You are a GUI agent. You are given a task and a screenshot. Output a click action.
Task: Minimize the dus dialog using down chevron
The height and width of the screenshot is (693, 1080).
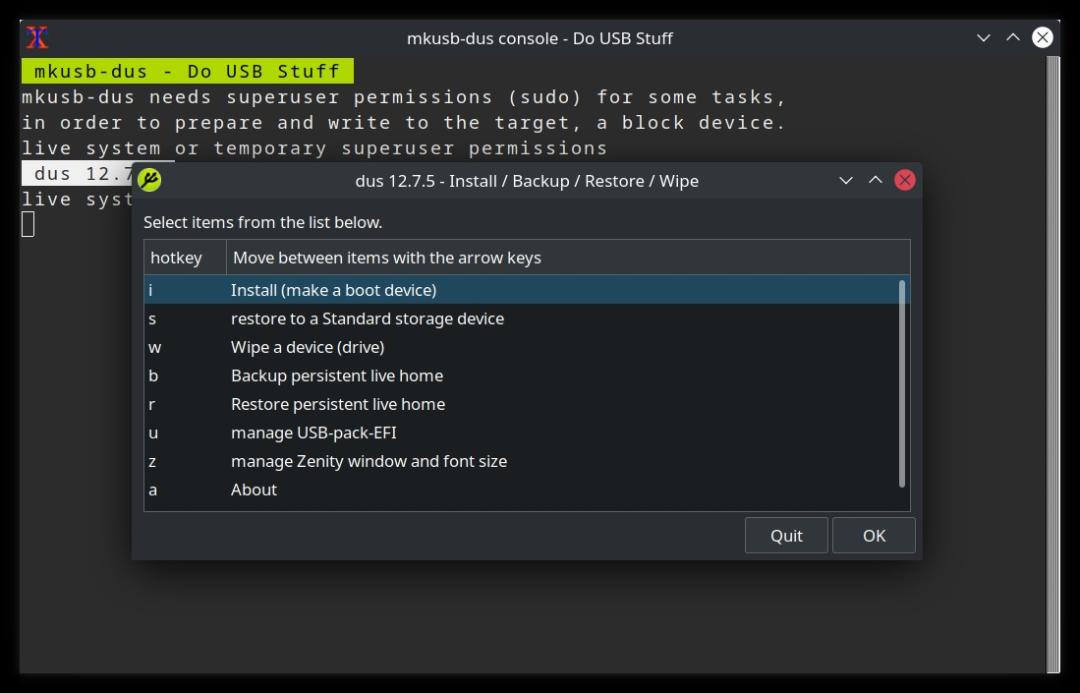pos(845,180)
